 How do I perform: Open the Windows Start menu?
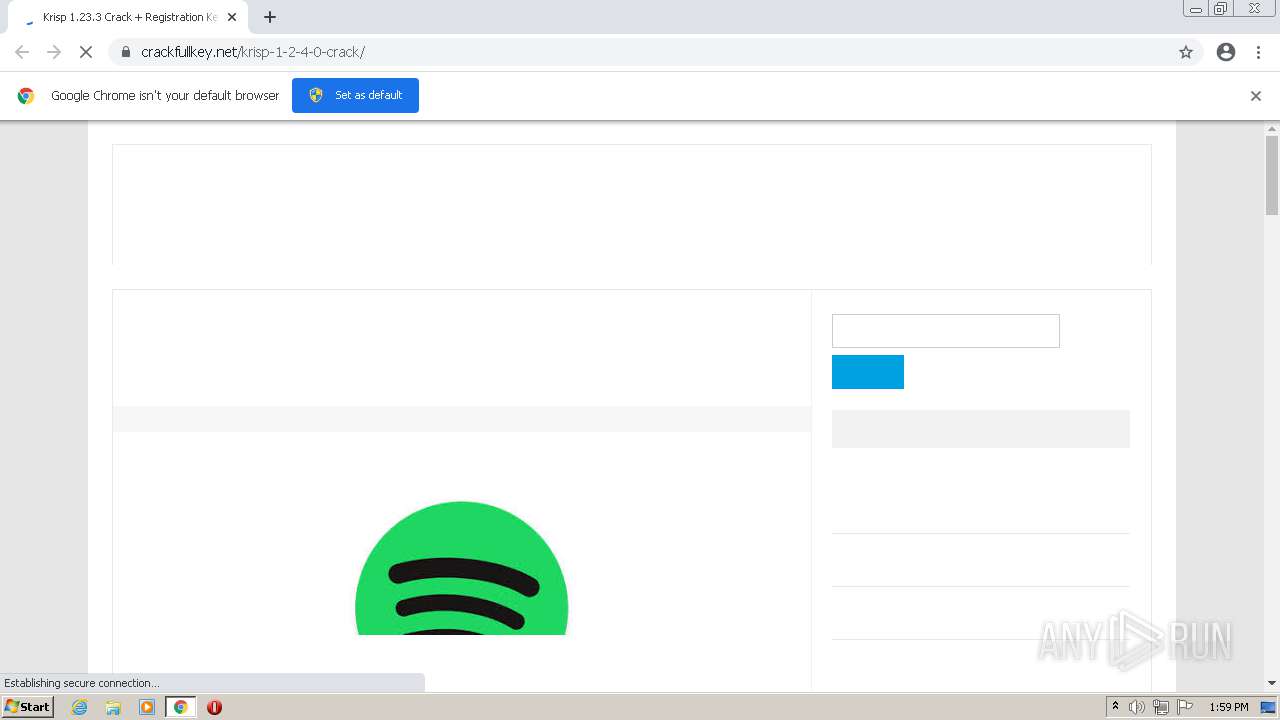coord(27,707)
